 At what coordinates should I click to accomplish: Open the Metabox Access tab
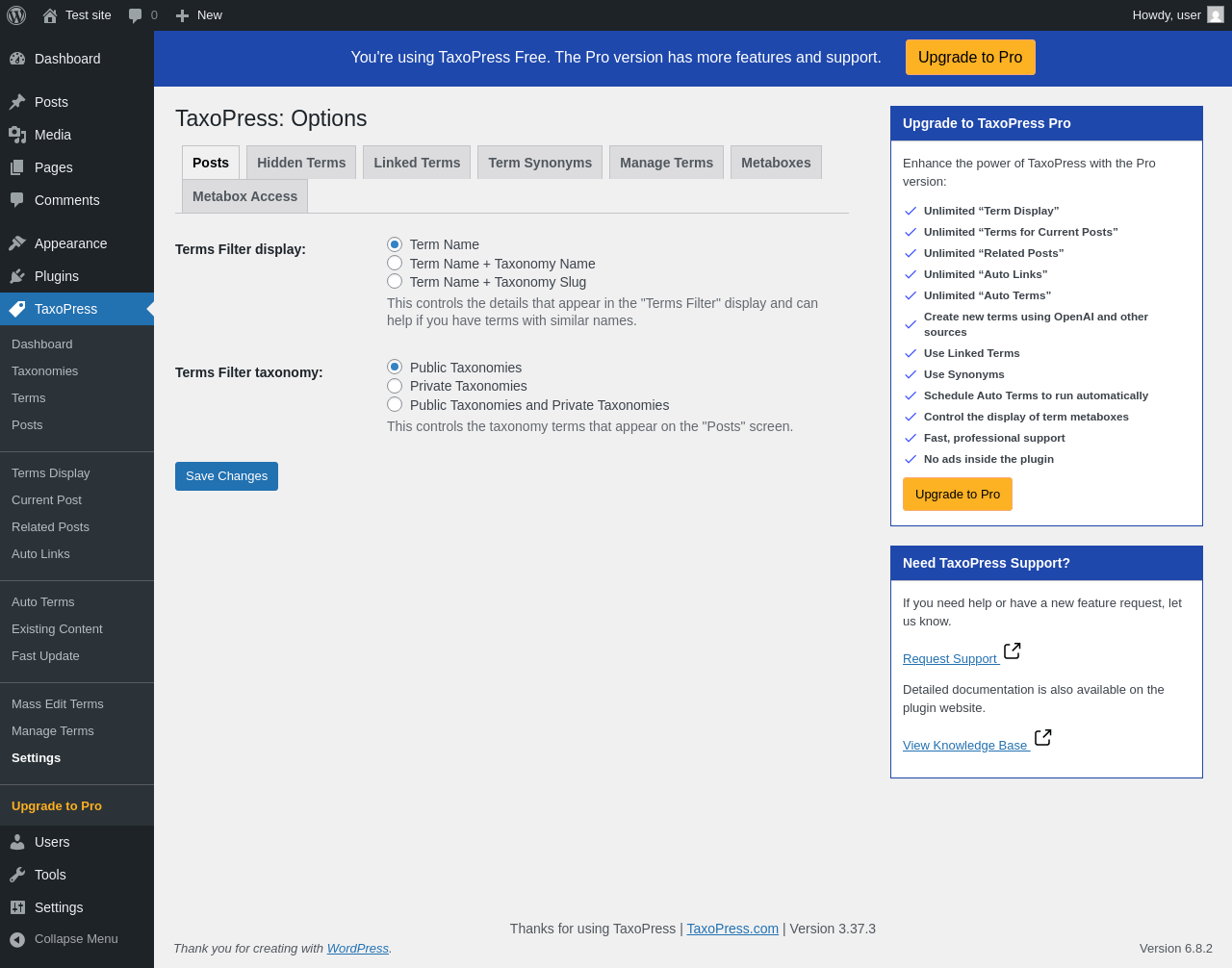[x=244, y=196]
